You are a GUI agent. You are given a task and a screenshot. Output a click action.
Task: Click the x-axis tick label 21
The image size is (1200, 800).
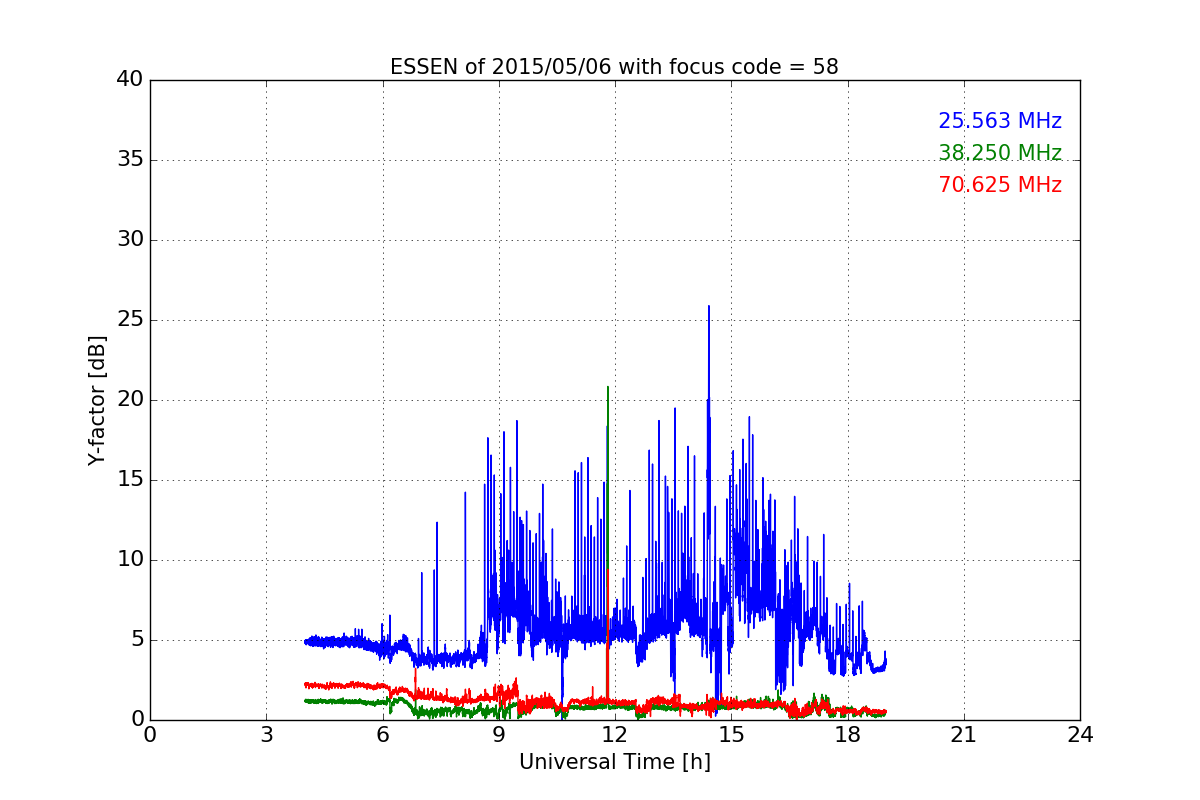pyautogui.click(x=964, y=735)
